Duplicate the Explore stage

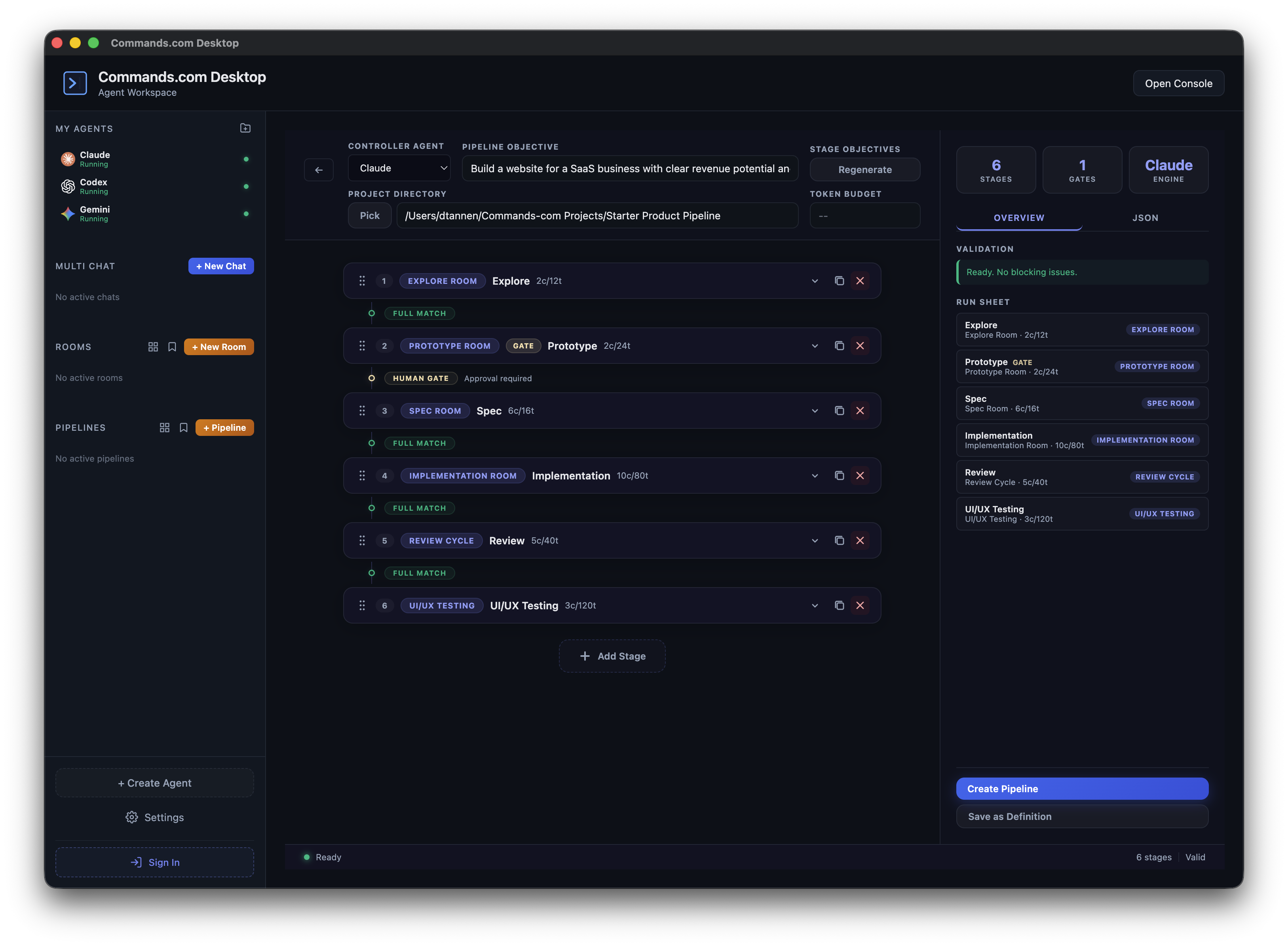pos(840,281)
